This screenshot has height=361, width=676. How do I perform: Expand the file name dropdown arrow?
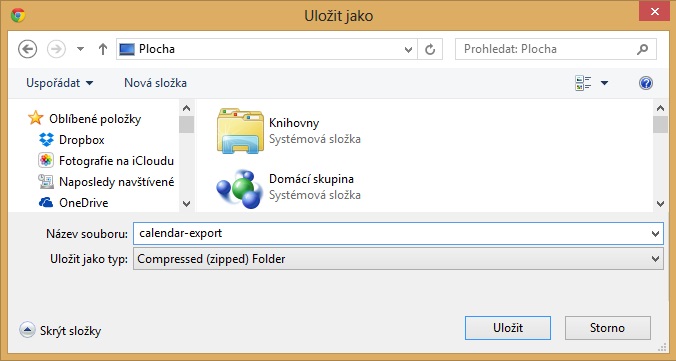point(655,234)
